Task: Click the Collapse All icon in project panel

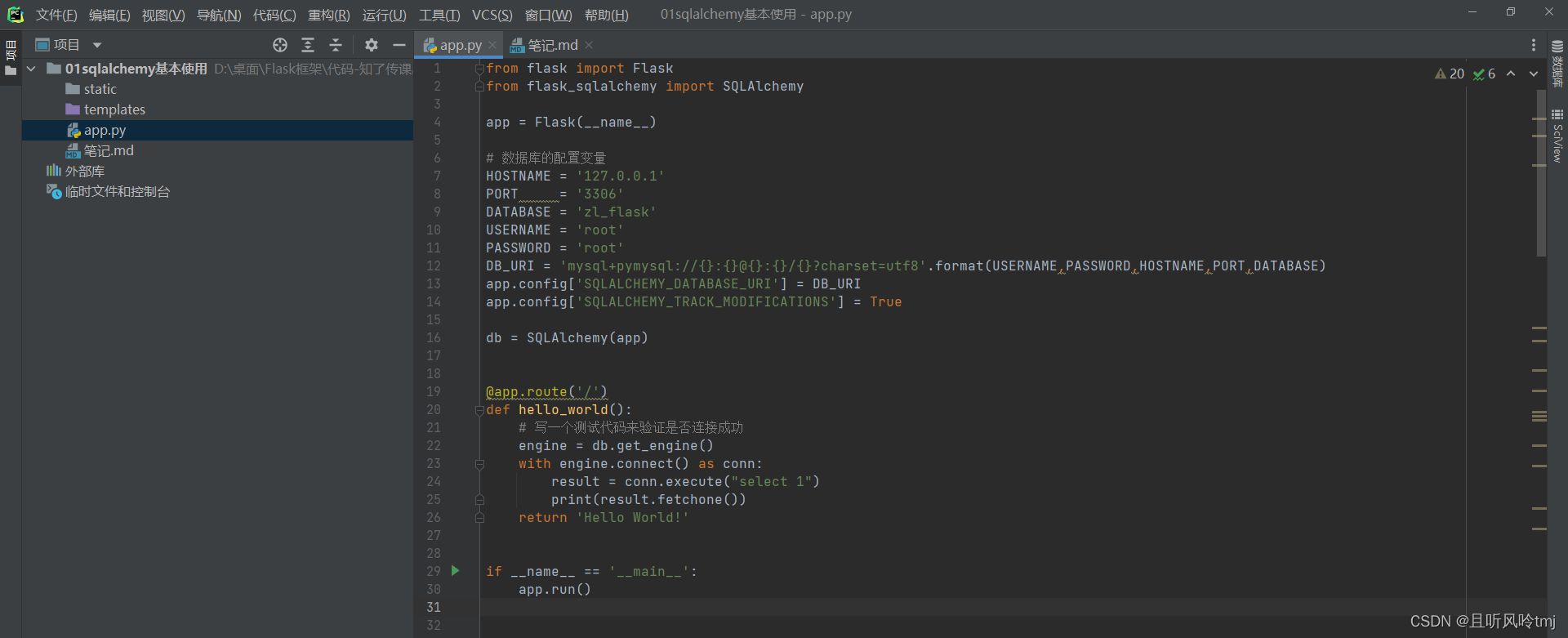Action: coord(336,45)
